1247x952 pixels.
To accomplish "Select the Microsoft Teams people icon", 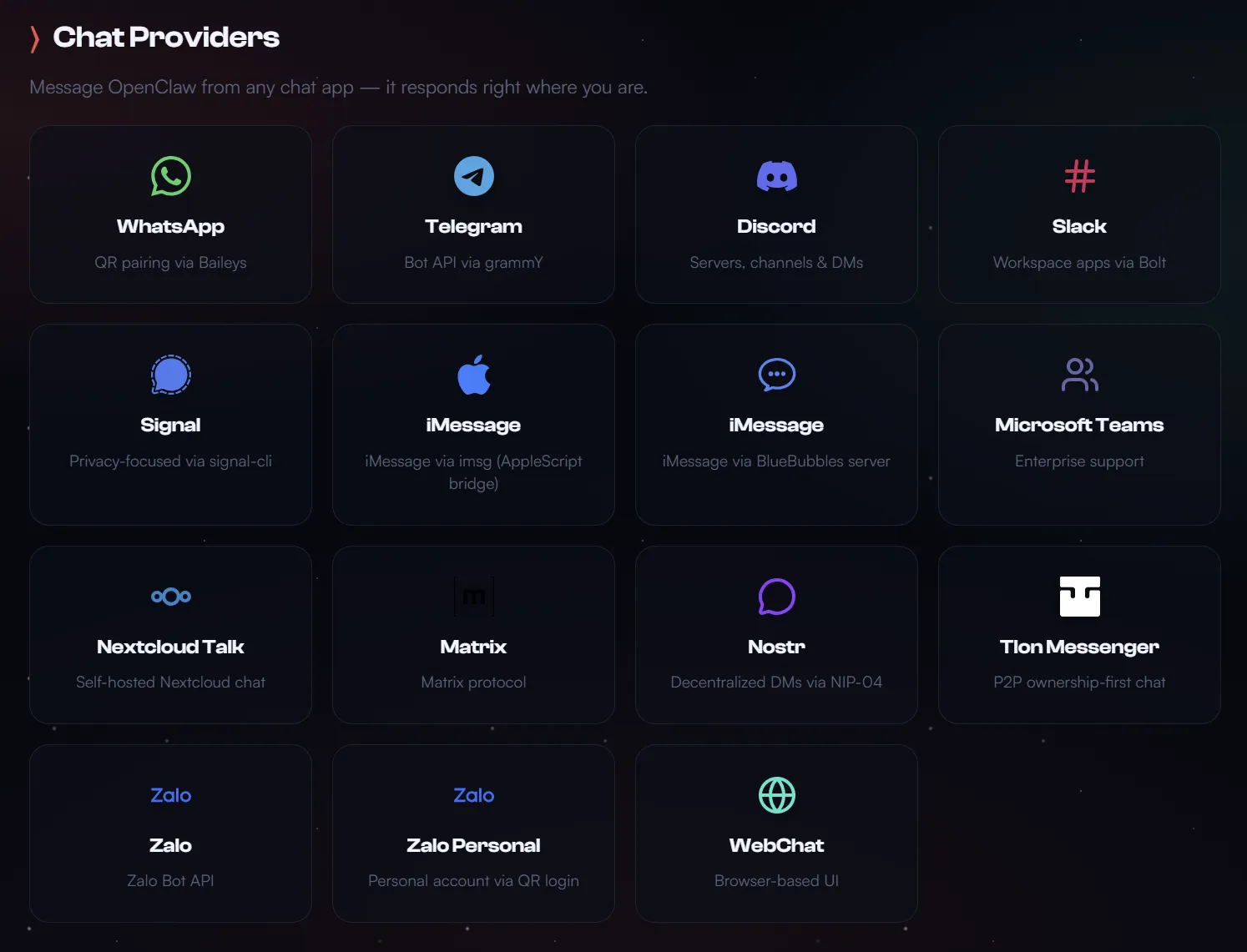I will coord(1079,375).
